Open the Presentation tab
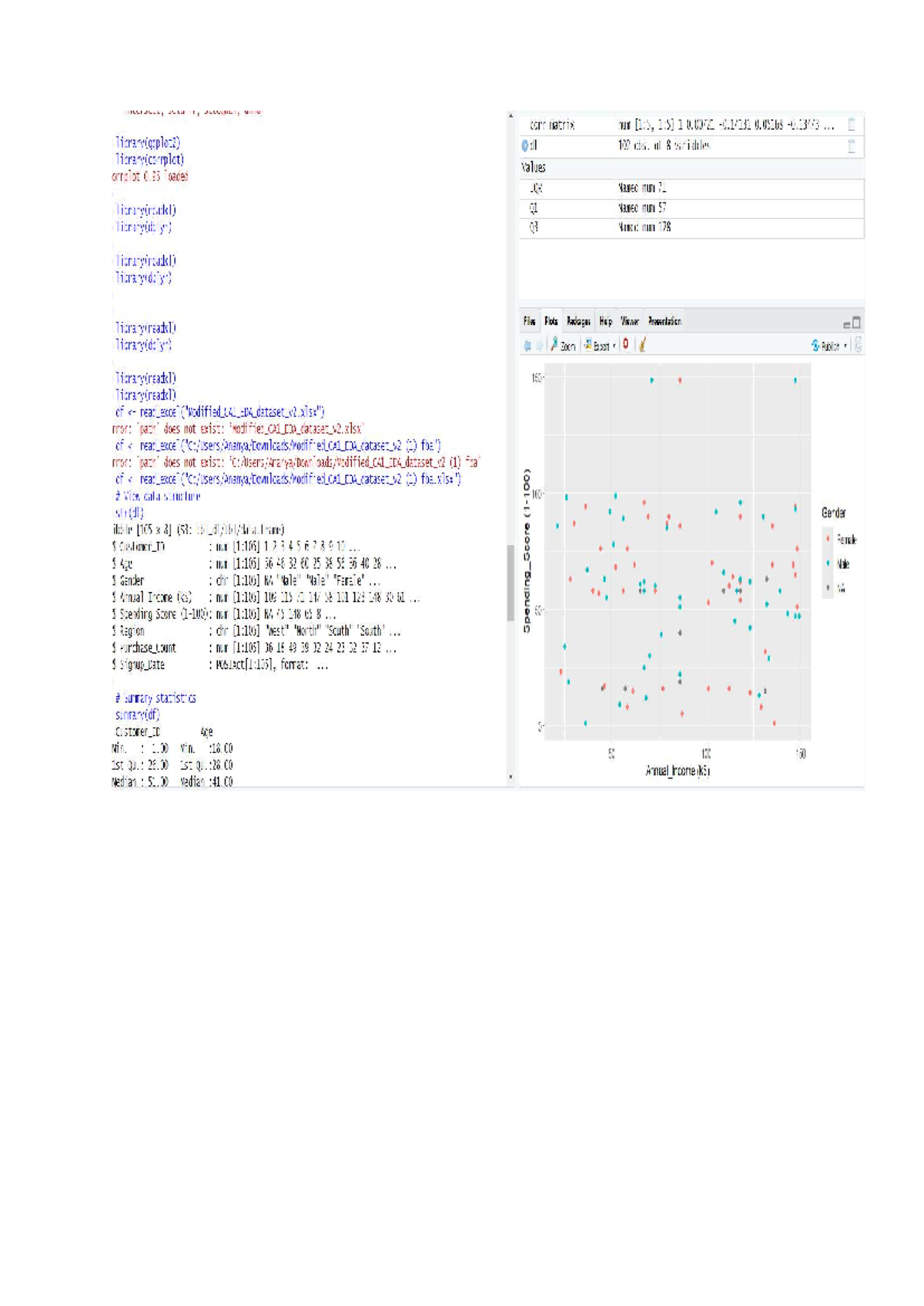Image resolution: width=924 pixels, height=1306 pixels. click(665, 322)
